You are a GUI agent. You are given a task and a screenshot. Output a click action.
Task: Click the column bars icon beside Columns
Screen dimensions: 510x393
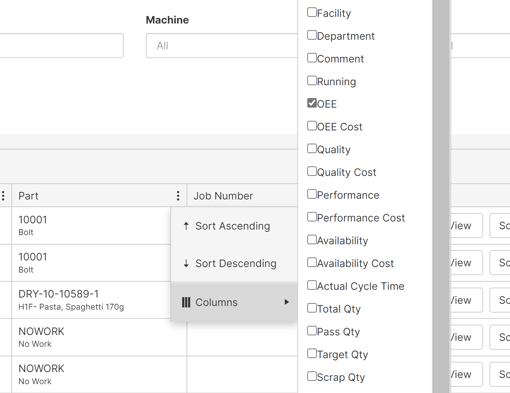pyautogui.click(x=186, y=302)
